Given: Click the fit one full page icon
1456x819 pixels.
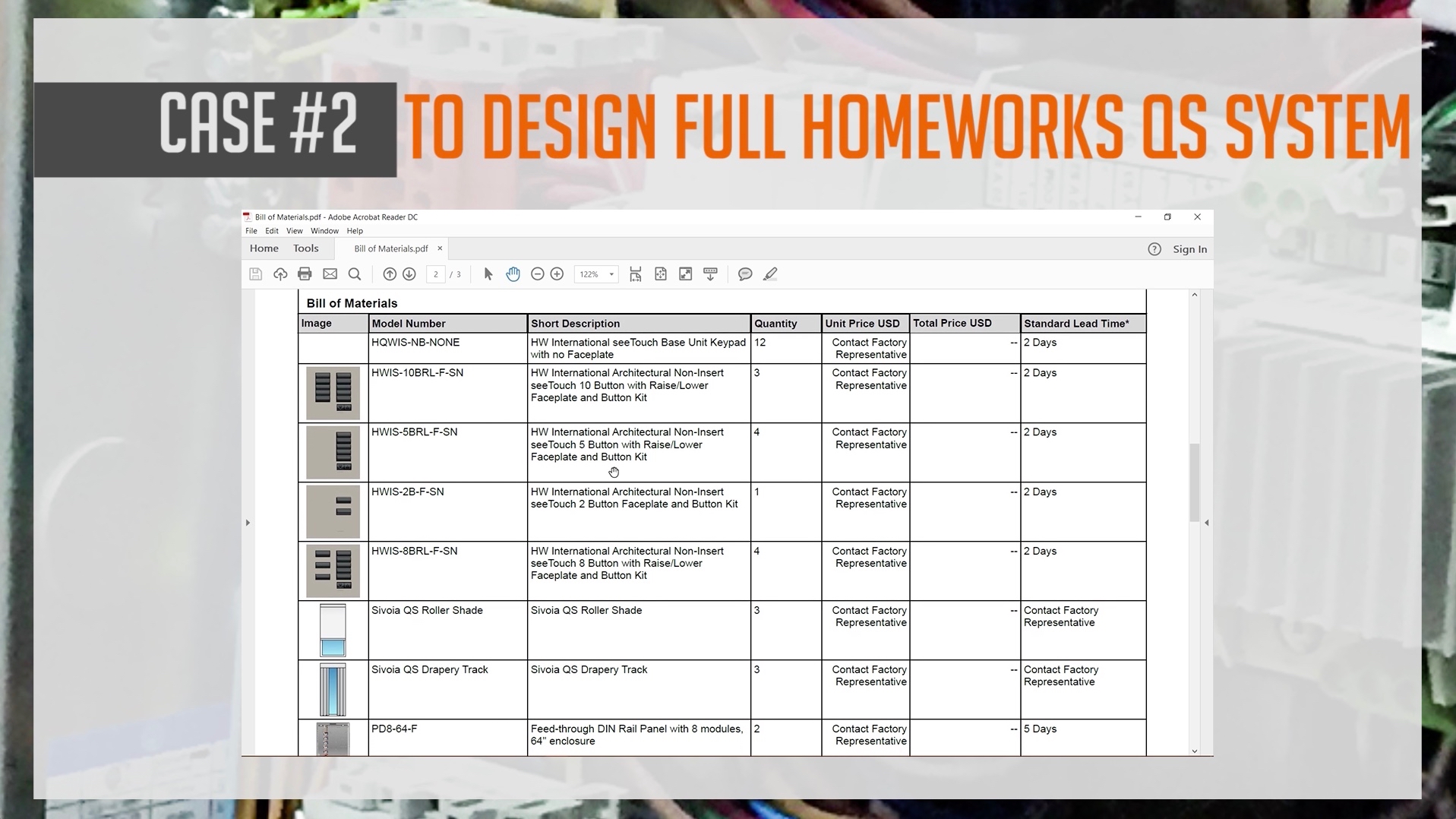Looking at the screenshot, I should [x=661, y=274].
